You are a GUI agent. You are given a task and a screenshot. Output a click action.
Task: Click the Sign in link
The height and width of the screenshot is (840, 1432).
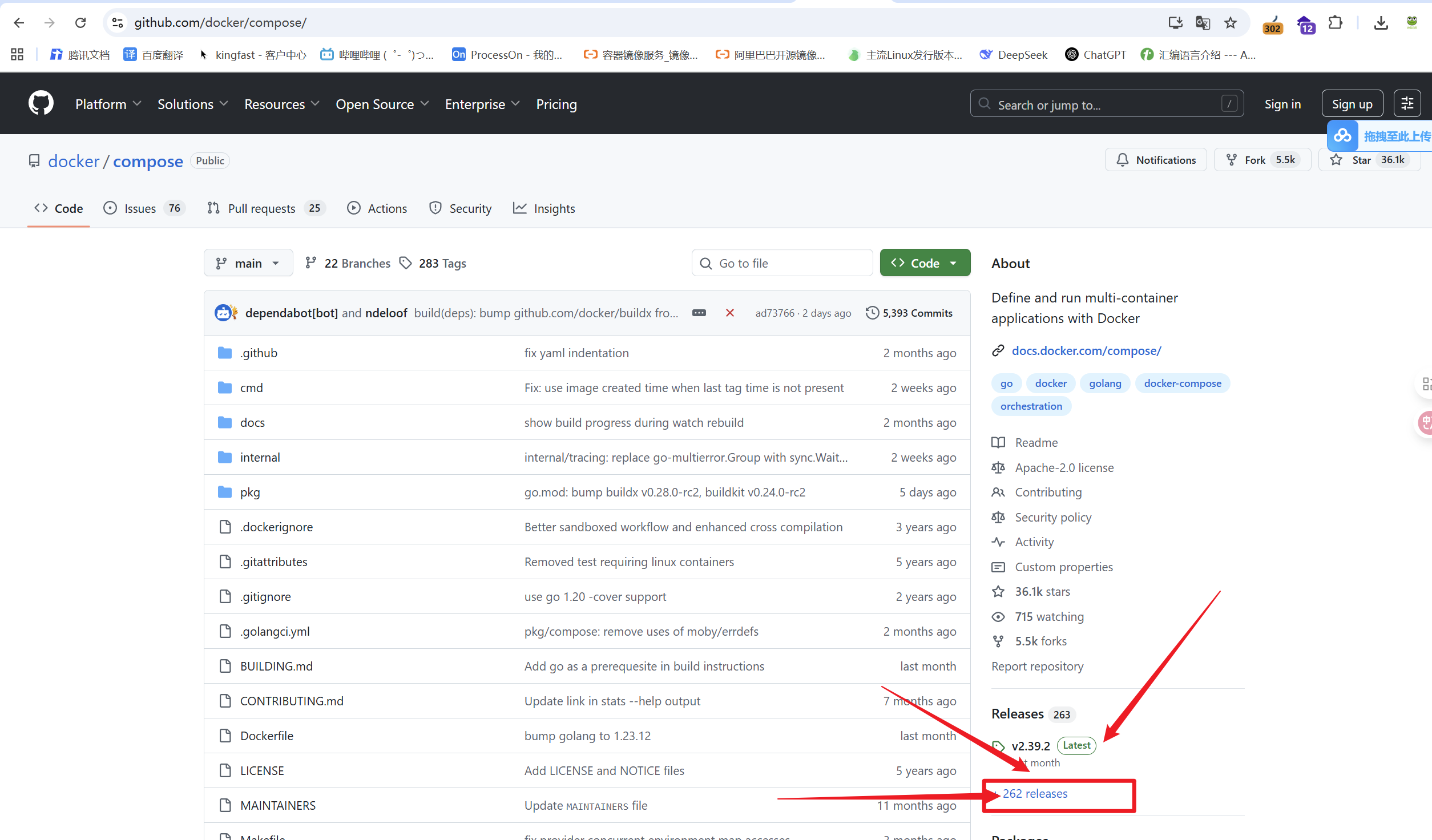[x=1282, y=104]
